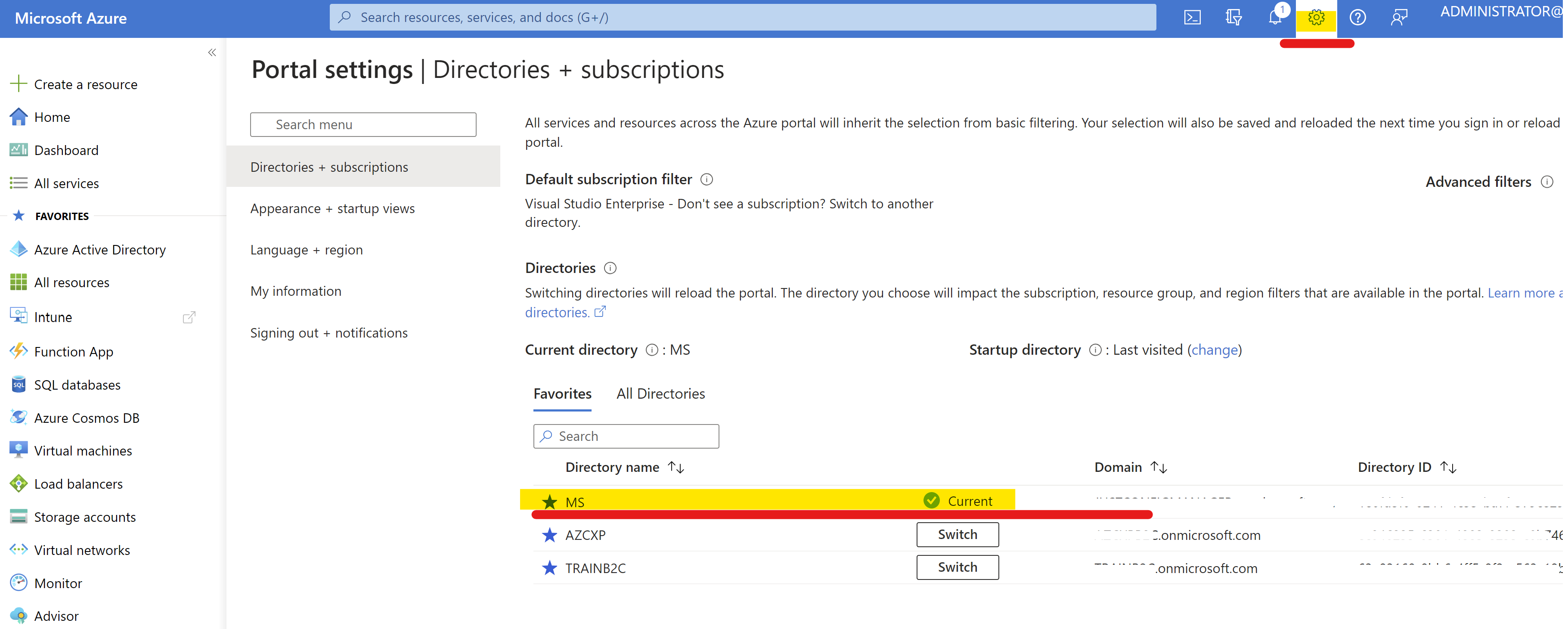Click the Search menu field
Screen dimensions: 1568x629
click(x=363, y=124)
